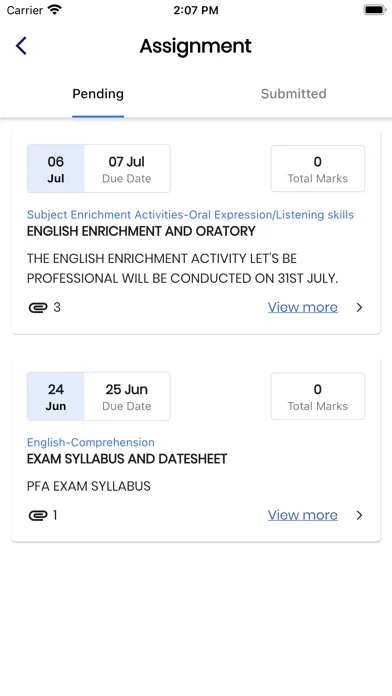Switch to the Submitted tab
This screenshot has width=392, height=696.
click(x=293, y=94)
